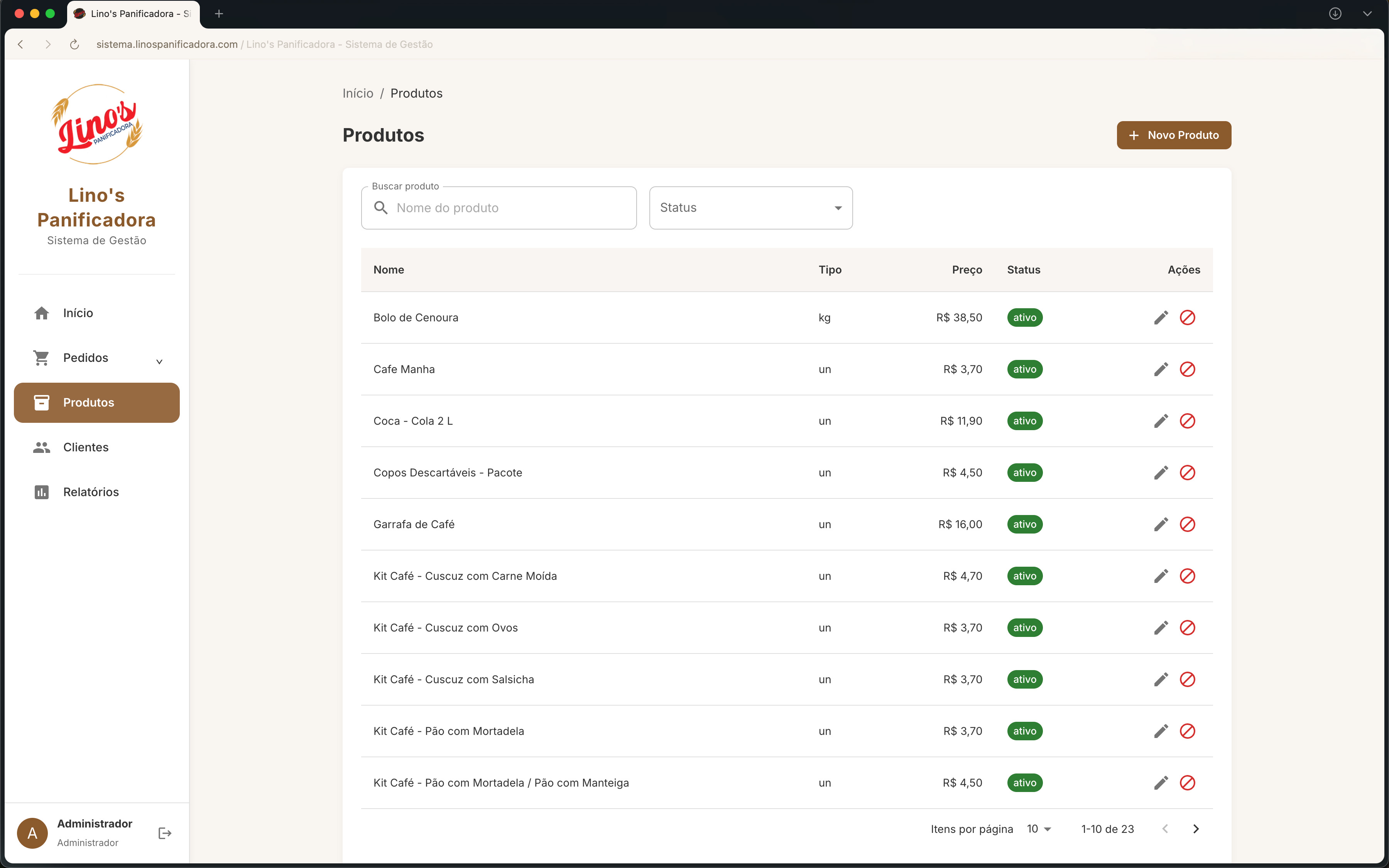The width and height of the screenshot is (1389, 868).
Task: Click the browser address bar URL
Action: point(166,44)
